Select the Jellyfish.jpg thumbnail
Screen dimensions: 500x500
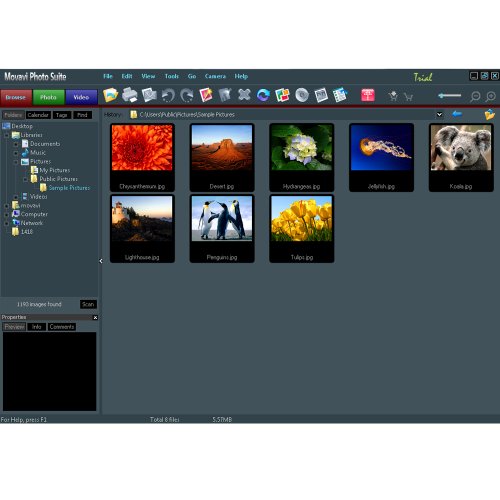click(381, 157)
